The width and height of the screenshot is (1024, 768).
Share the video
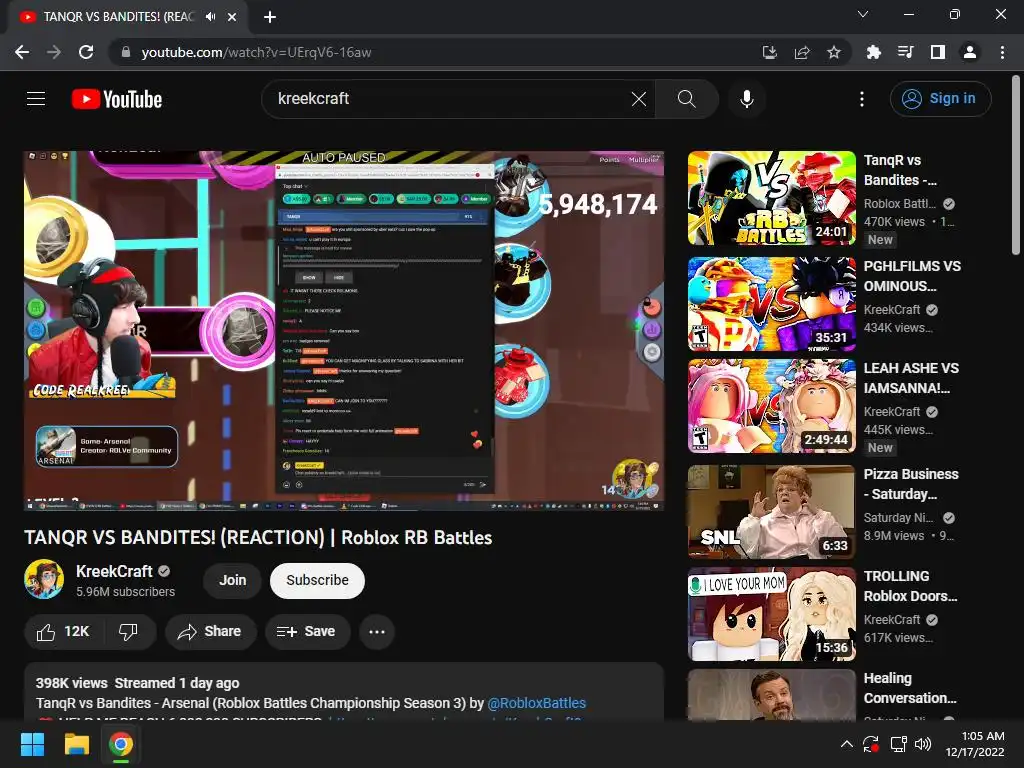210,632
